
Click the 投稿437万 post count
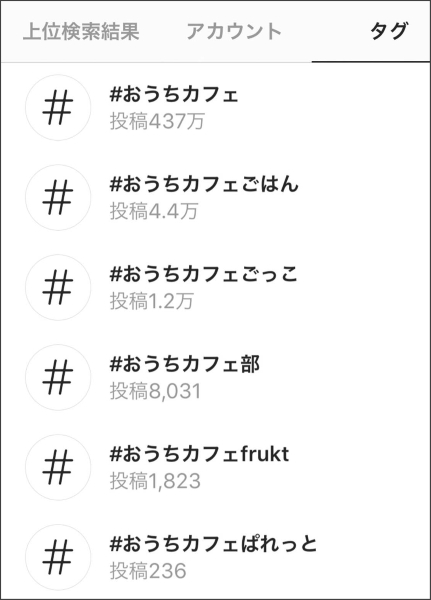157,121
